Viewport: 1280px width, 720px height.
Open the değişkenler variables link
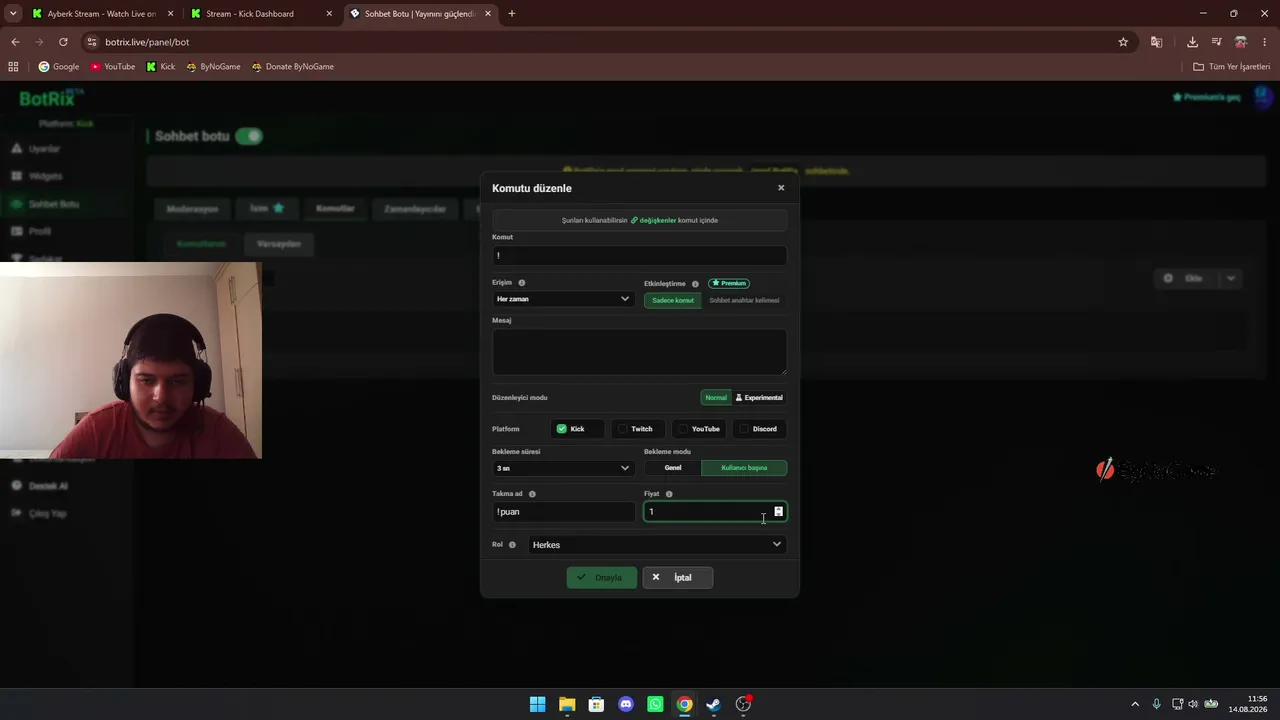coord(654,220)
